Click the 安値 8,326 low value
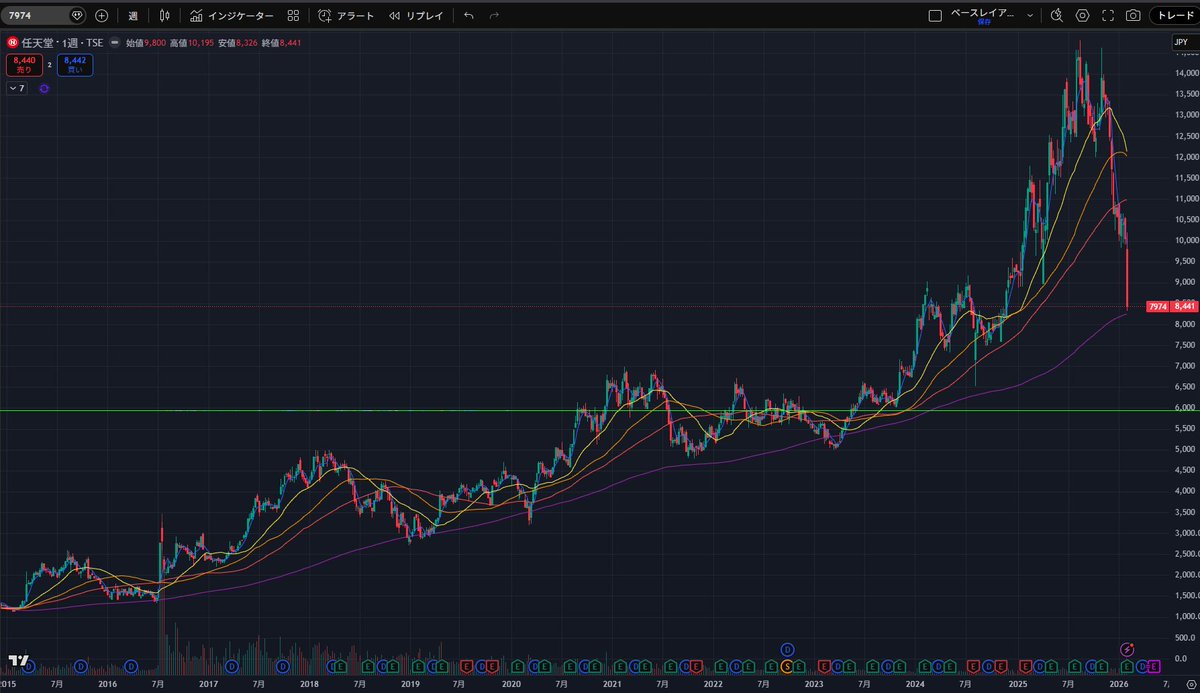 point(238,43)
